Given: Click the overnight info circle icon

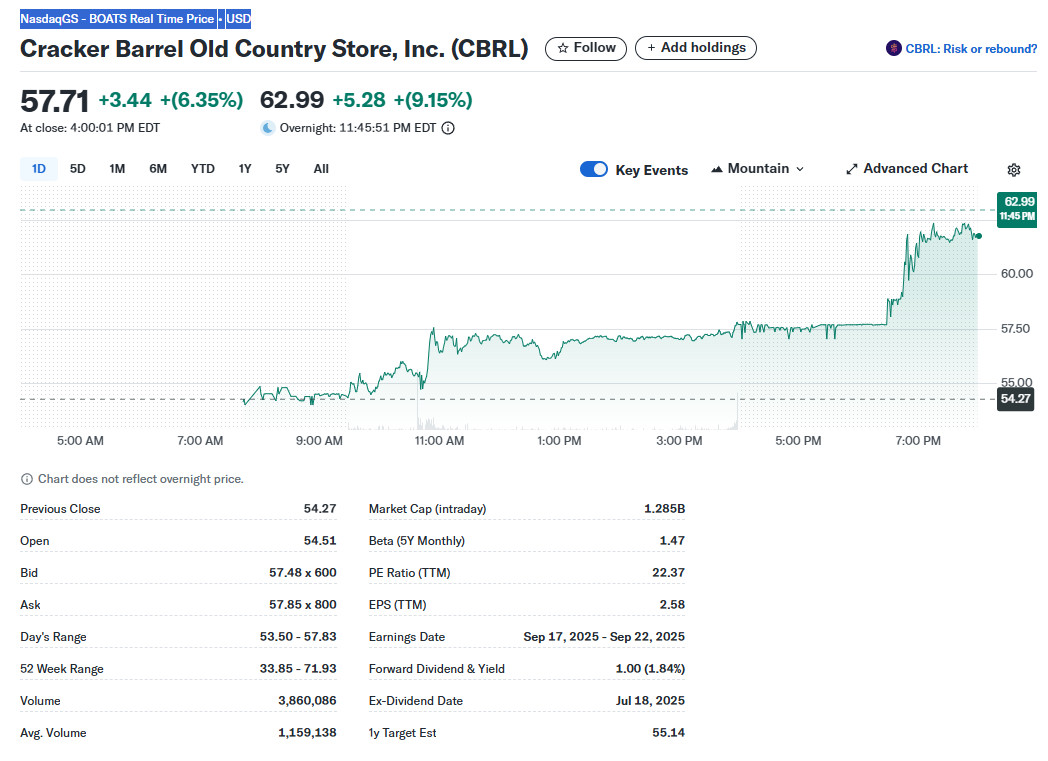Looking at the screenshot, I should click(448, 128).
